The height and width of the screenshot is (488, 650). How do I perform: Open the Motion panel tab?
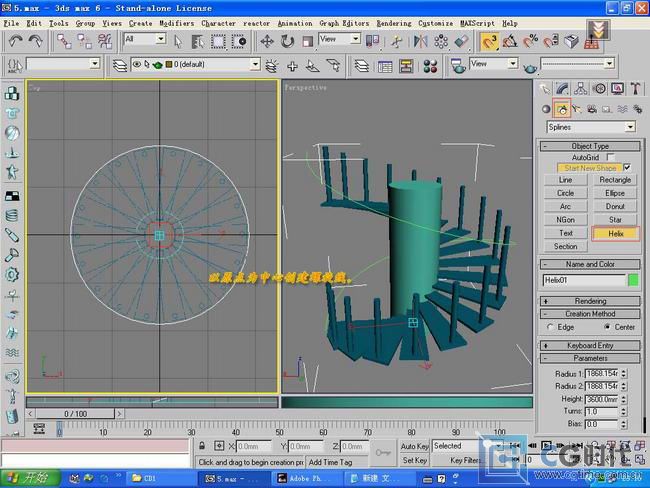[599, 88]
